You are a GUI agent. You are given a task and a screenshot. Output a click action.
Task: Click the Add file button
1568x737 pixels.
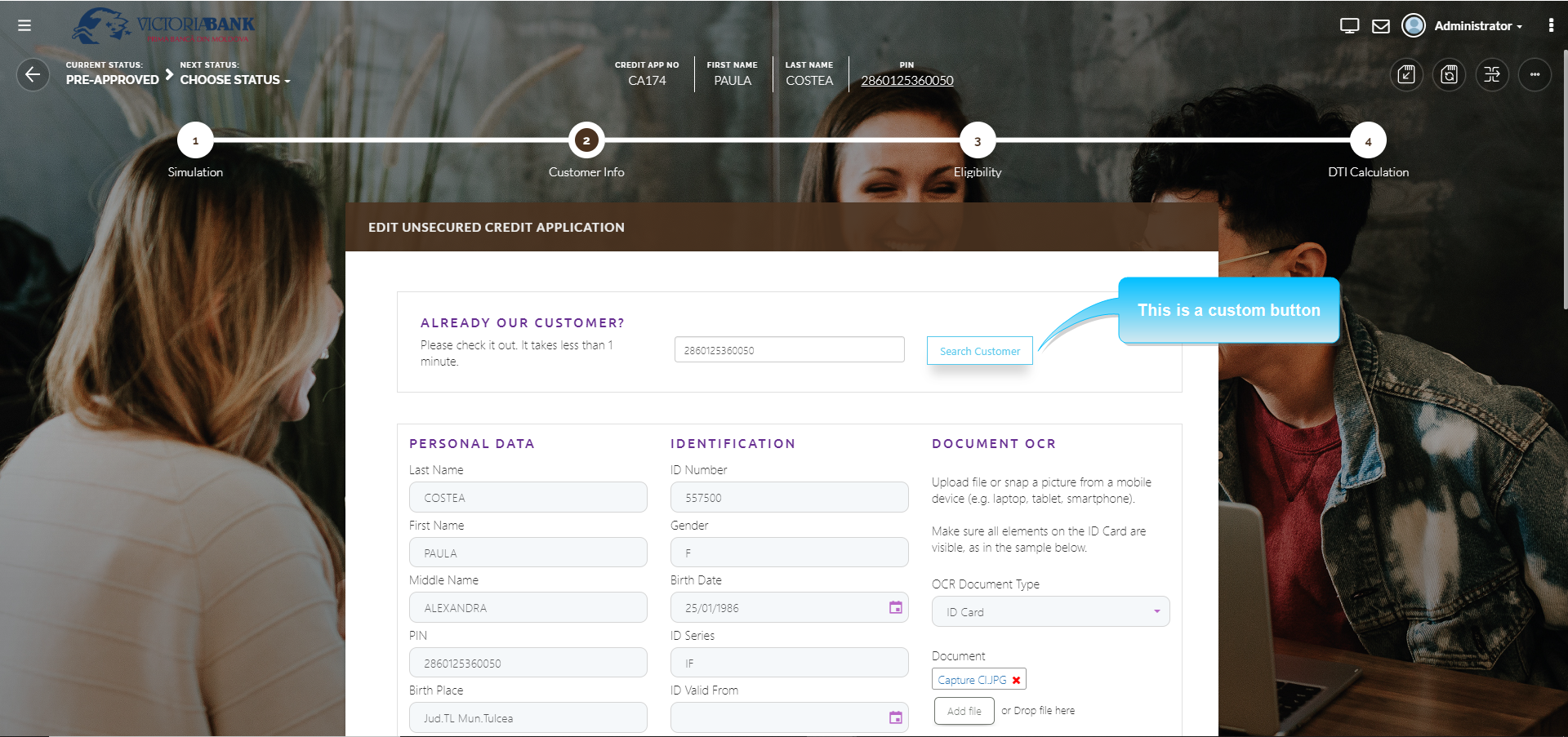(x=964, y=711)
